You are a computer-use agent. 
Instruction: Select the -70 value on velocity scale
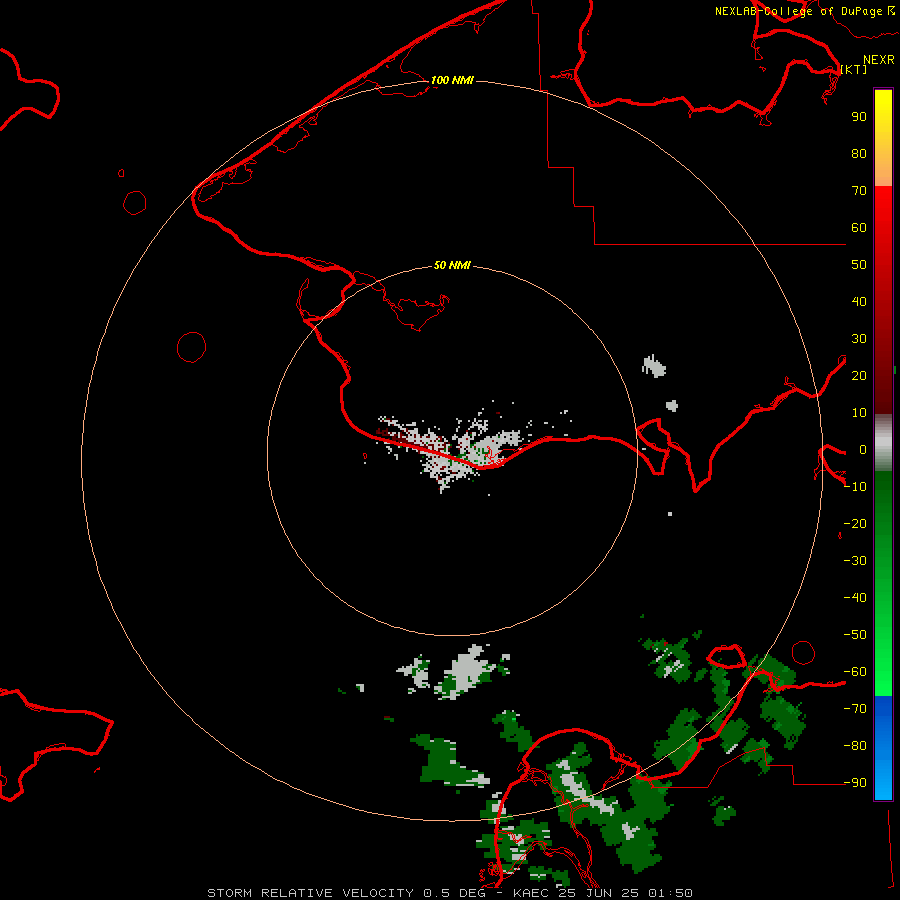click(x=855, y=709)
